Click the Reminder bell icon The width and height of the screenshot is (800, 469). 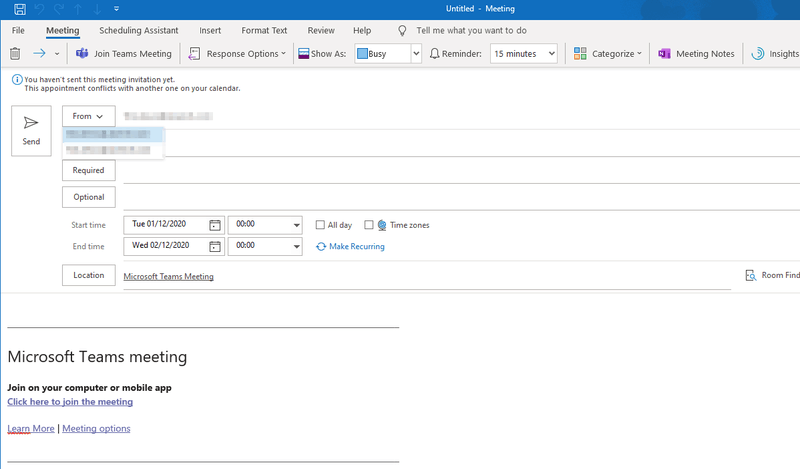434,54
